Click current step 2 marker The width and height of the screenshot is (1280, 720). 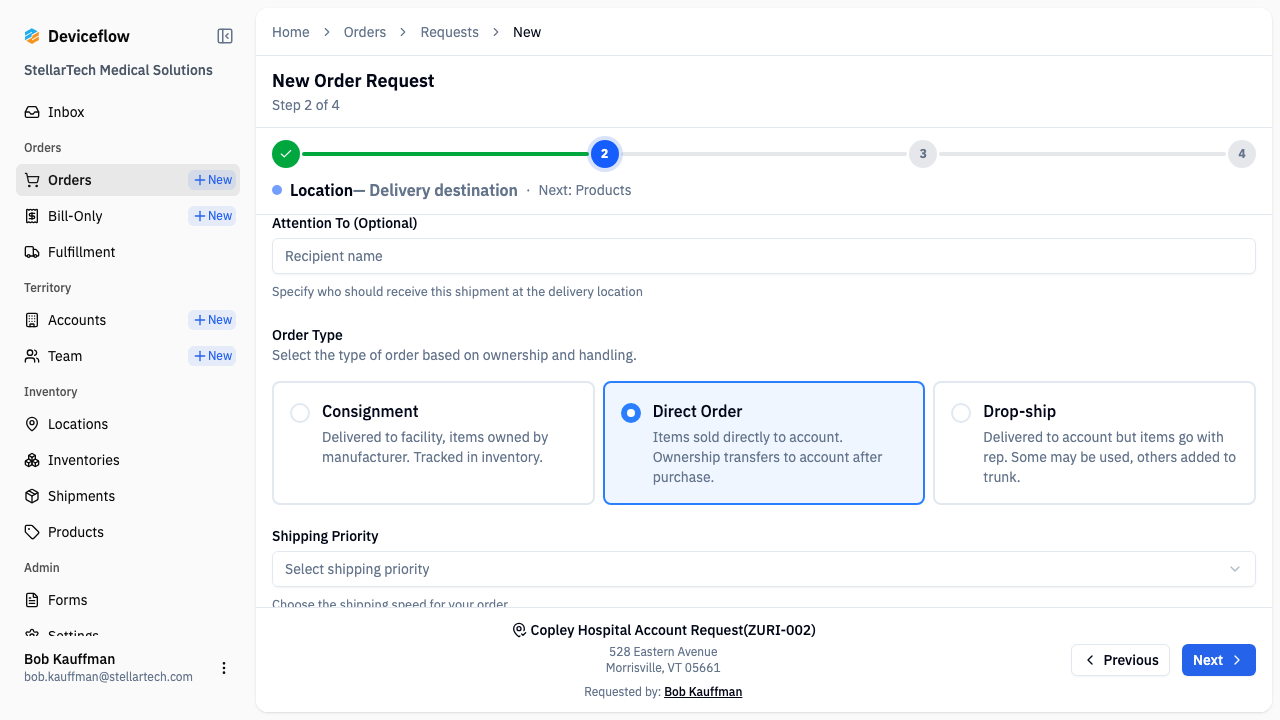pyautogui.click(x=604, y=154)
